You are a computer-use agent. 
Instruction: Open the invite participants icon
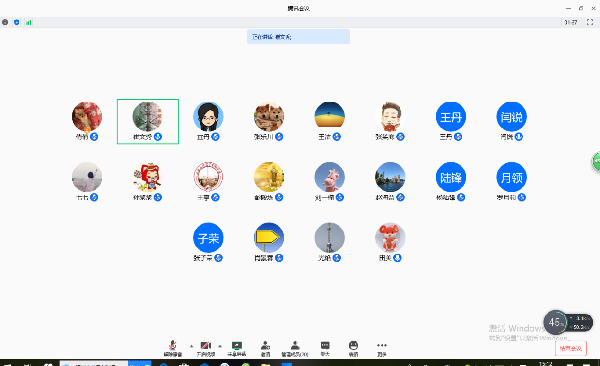tap(266, 348)
